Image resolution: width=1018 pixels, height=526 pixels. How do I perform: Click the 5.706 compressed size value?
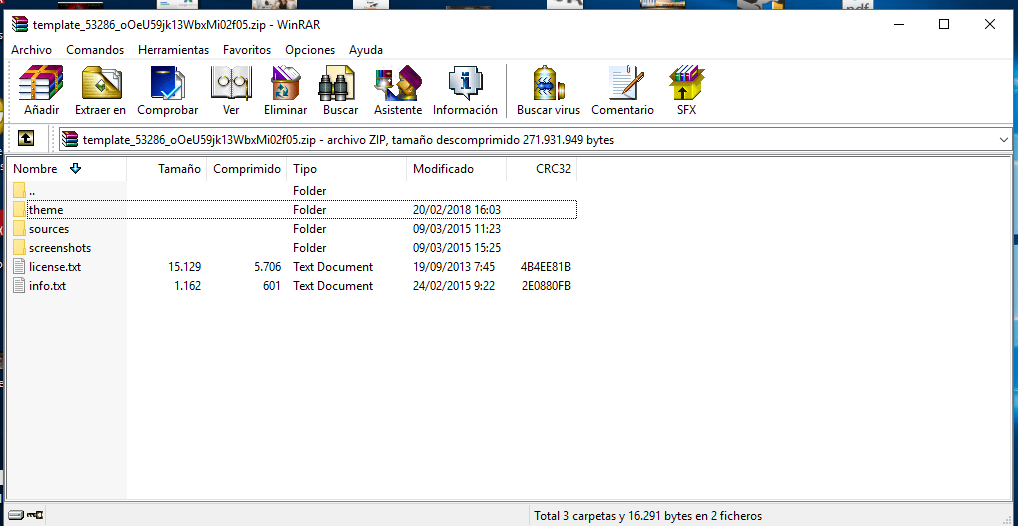pyautogui.click(x=266, y=266)
